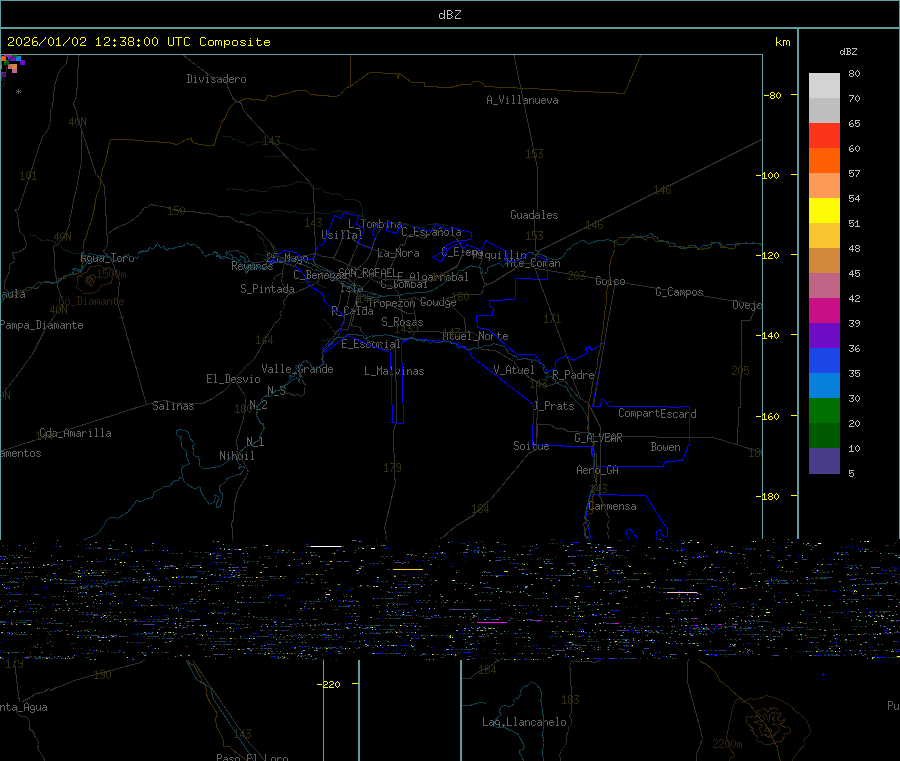Click the Bowen town label
This screenshot has width=900, height=761.
[x=665, y=447]
